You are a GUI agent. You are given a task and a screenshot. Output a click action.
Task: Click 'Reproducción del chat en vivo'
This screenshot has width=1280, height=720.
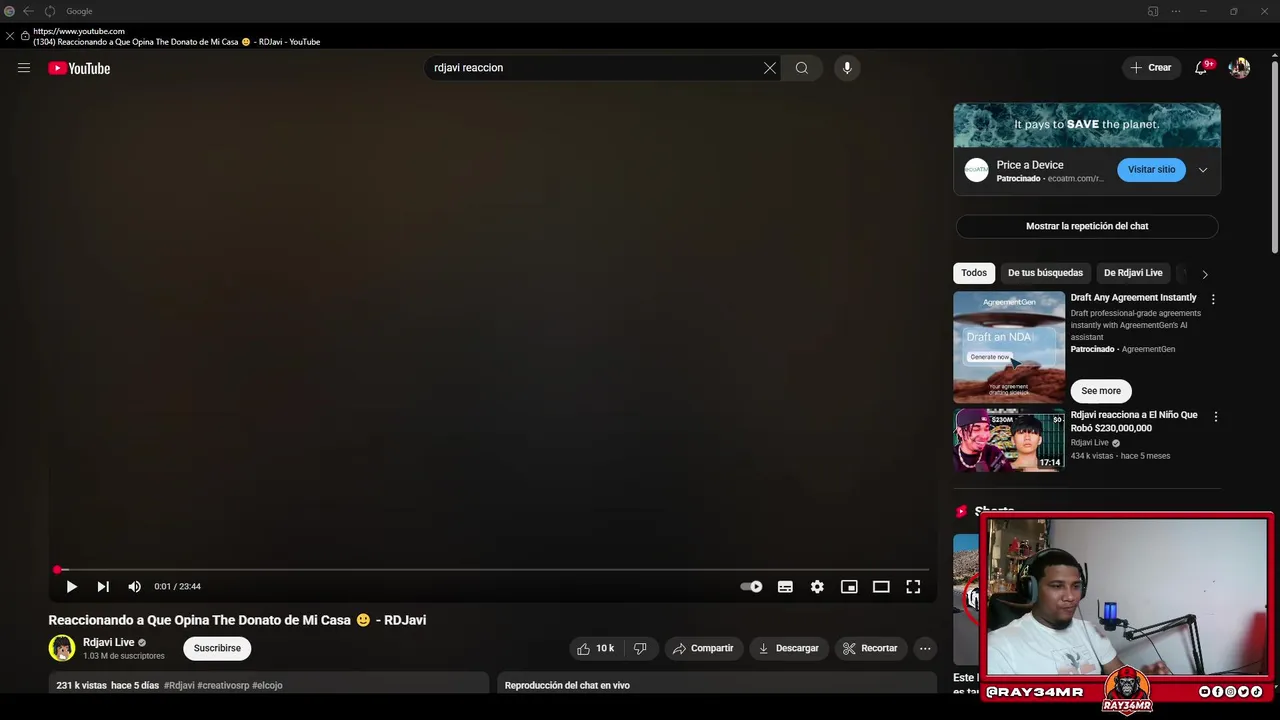pos(567,685)
